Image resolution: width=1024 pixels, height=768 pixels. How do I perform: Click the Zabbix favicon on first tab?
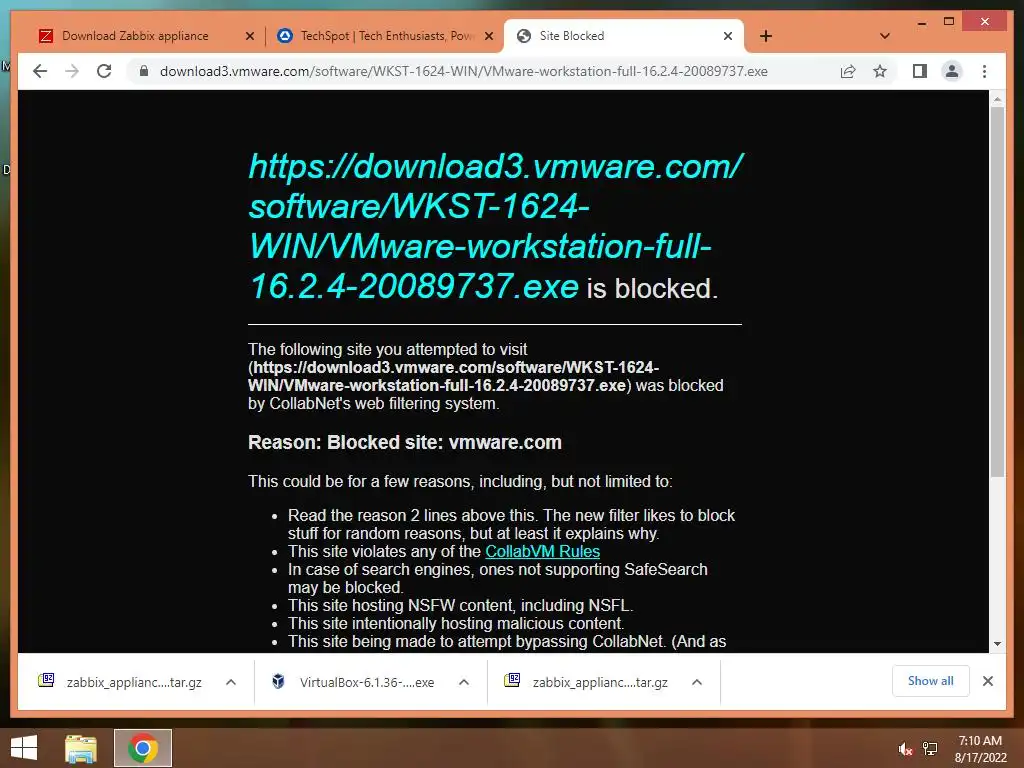[x=46, y=36]
